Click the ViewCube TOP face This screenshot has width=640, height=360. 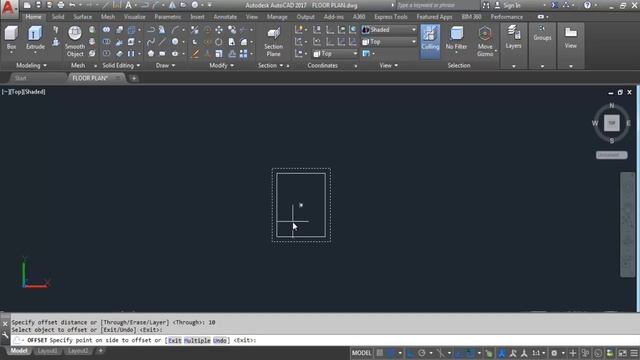pyautogui.click(x=611, y=123)
